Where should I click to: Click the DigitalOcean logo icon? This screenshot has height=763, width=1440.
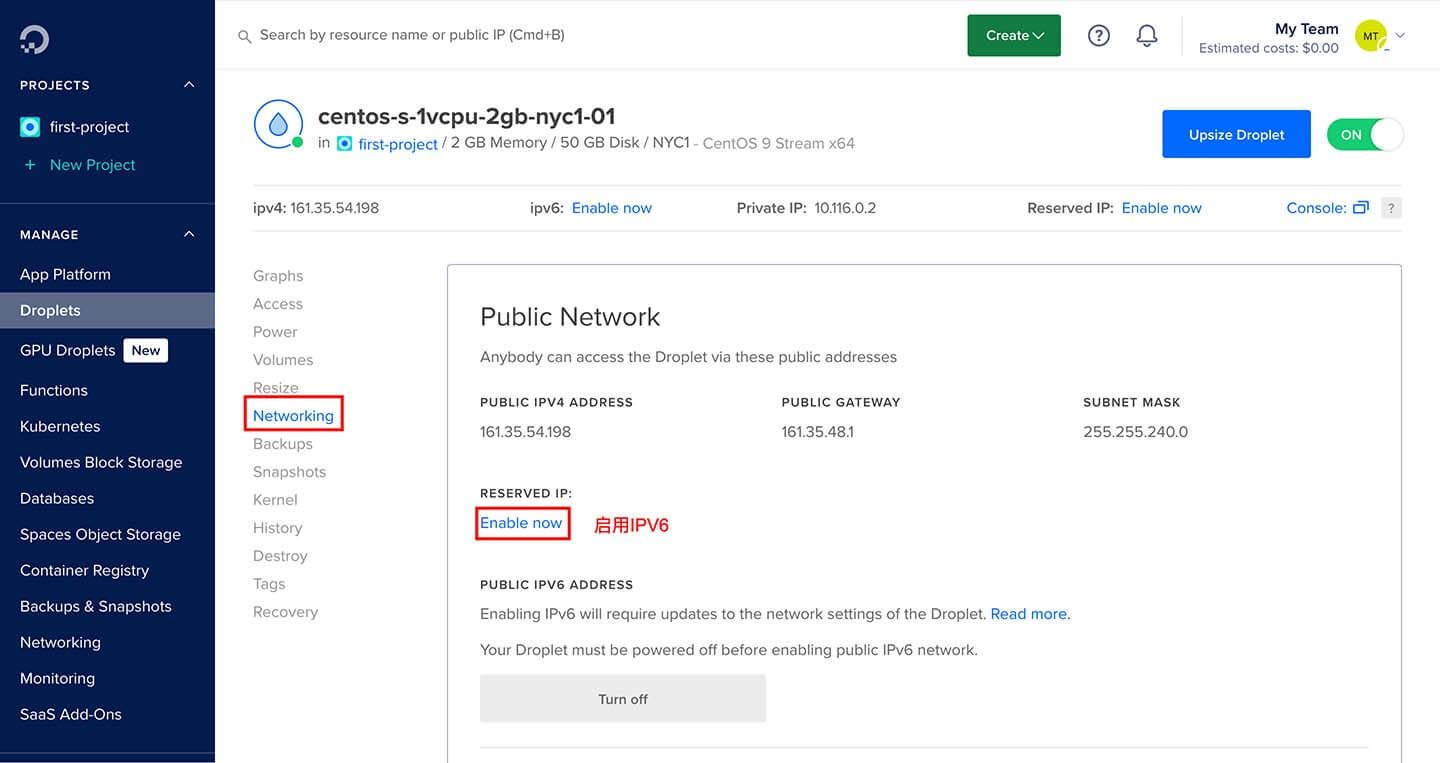pos(34,39)
